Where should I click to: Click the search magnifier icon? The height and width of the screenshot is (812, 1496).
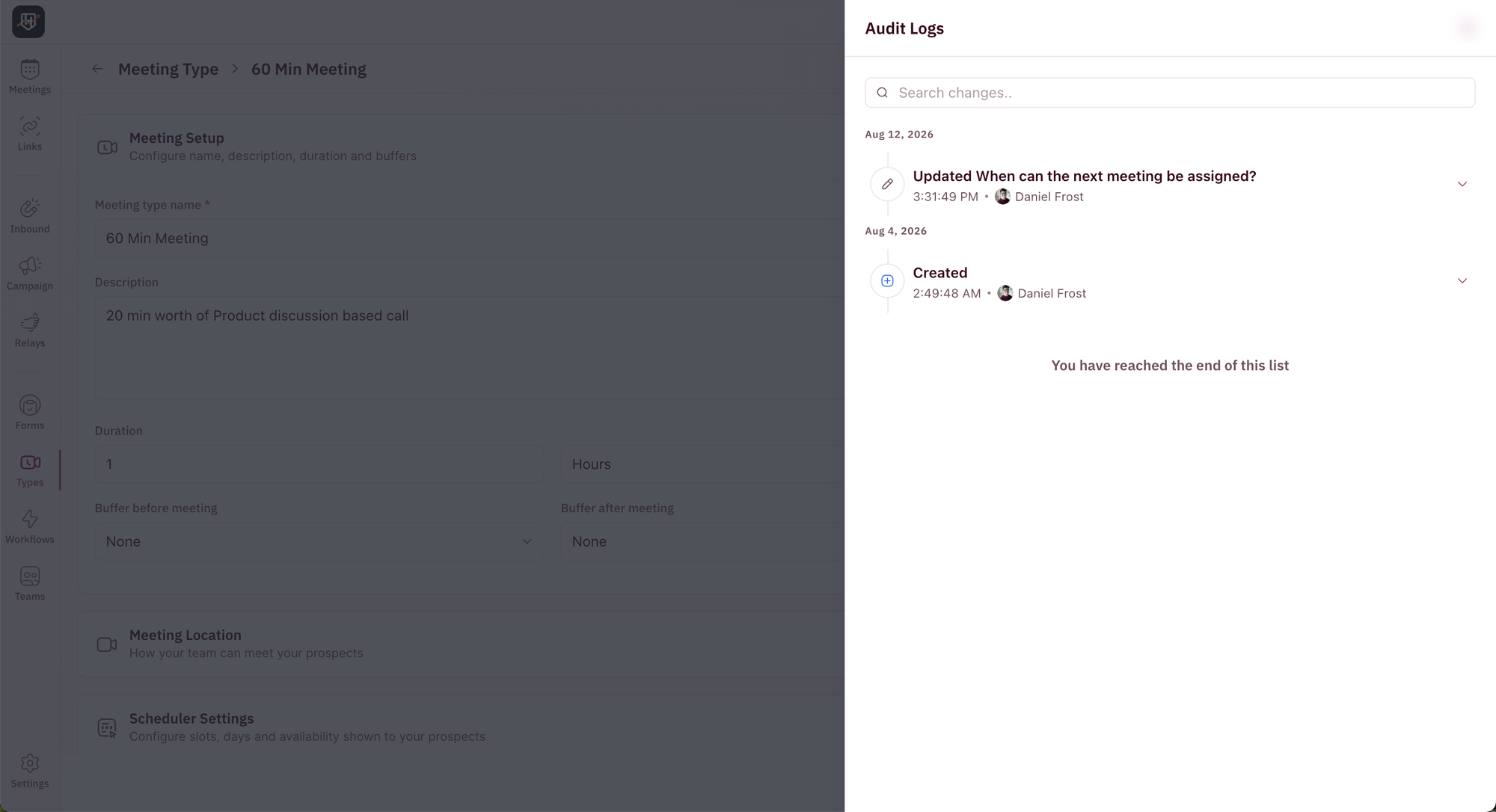click(x=883, y=93)
